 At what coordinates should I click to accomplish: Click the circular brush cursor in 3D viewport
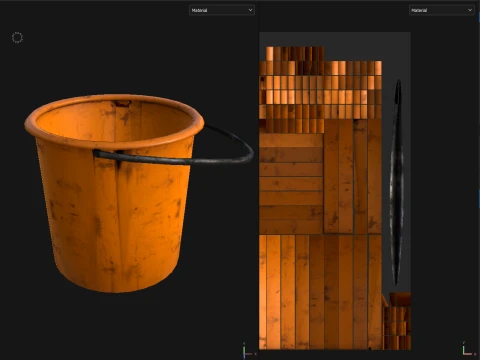17,37
